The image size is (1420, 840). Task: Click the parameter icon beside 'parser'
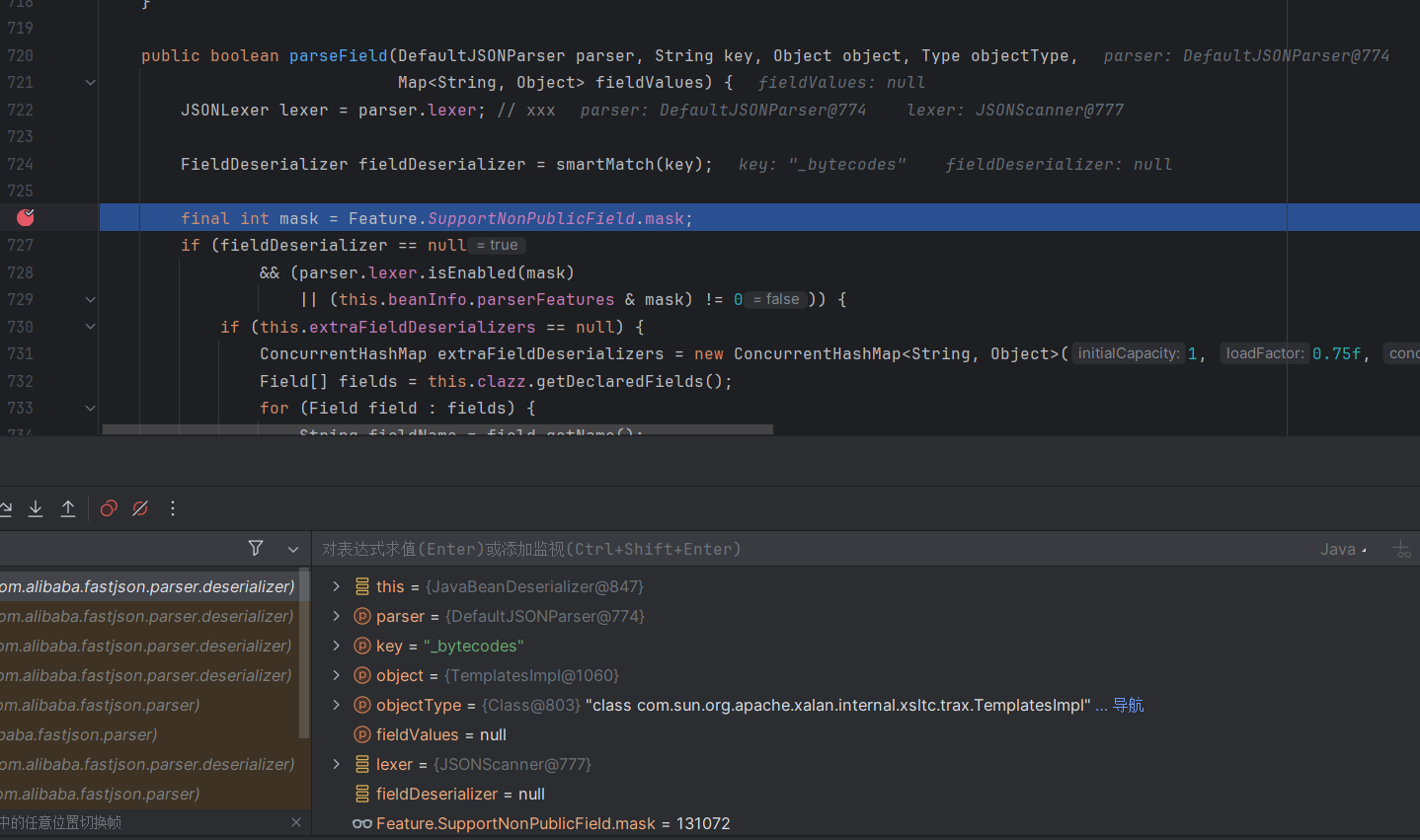(362, 616)
